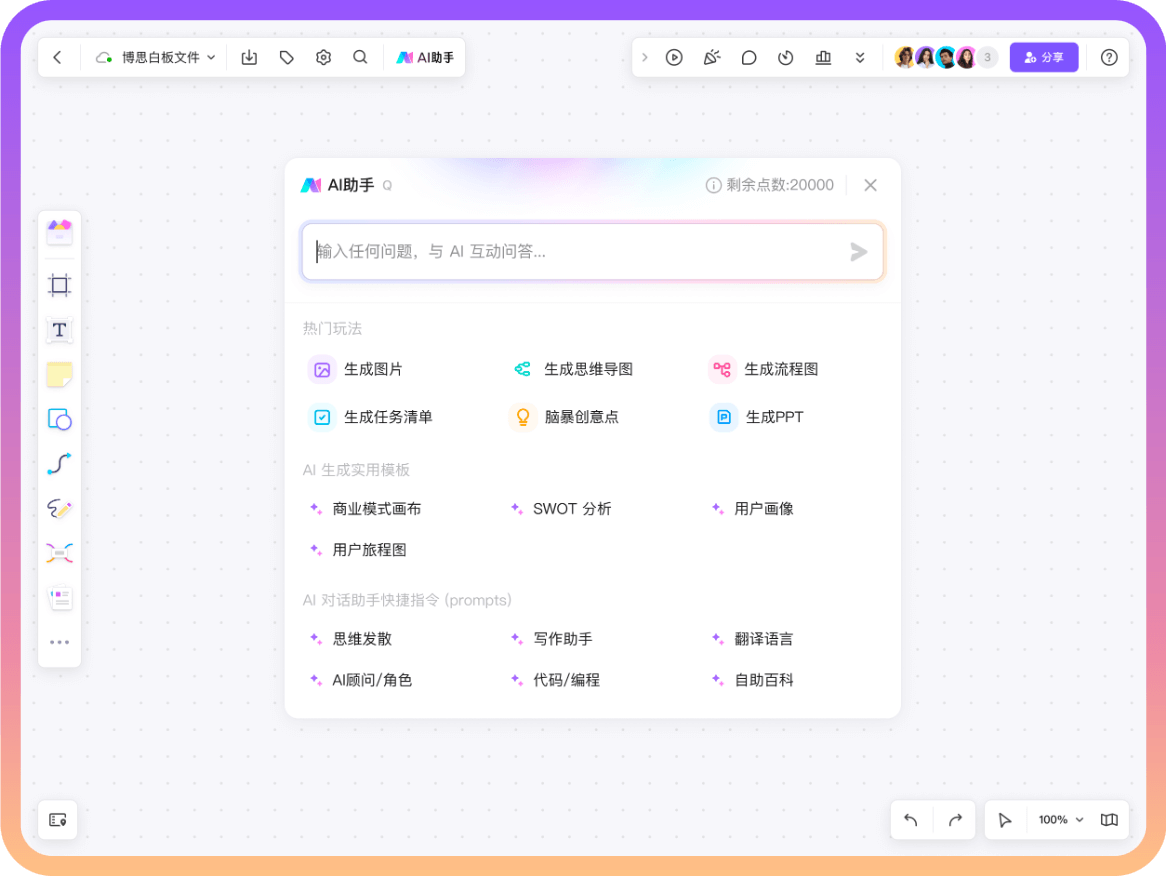Open board settings gear icon
Image resolution: width=1166 pixels, height=876 pixels.
(x=323, y=57)
